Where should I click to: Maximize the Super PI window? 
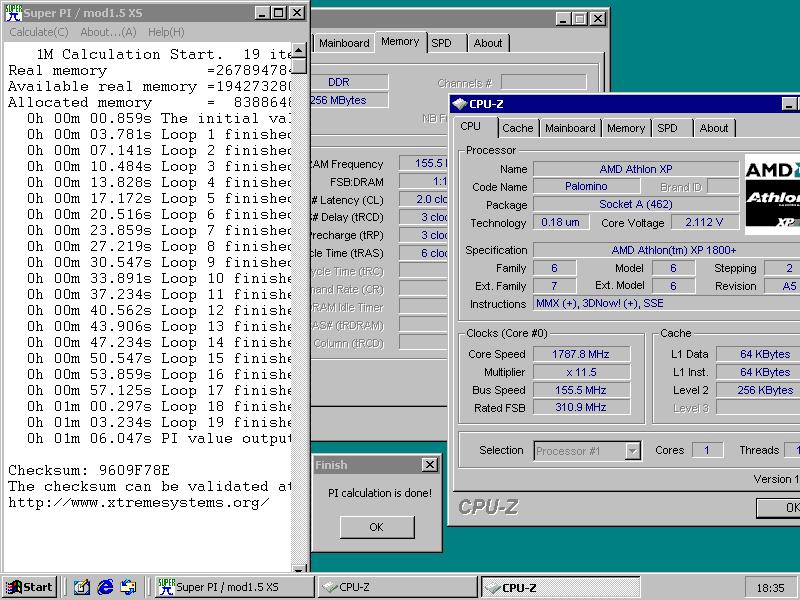tap(279, 13)
